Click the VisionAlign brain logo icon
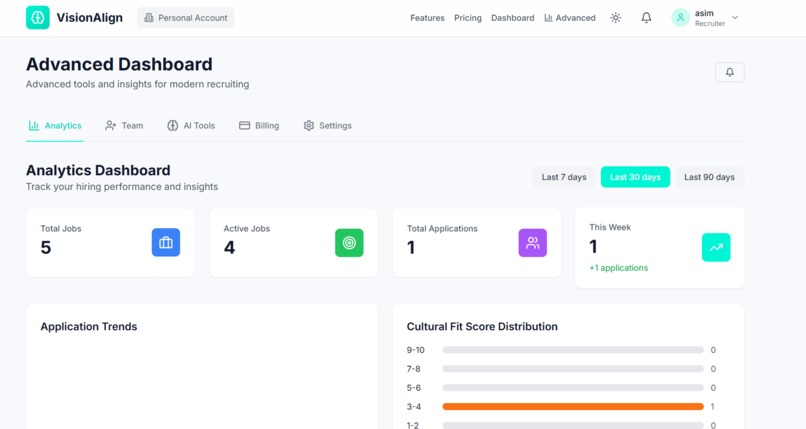Screen dimensions: 806x429 click(38, 17)
